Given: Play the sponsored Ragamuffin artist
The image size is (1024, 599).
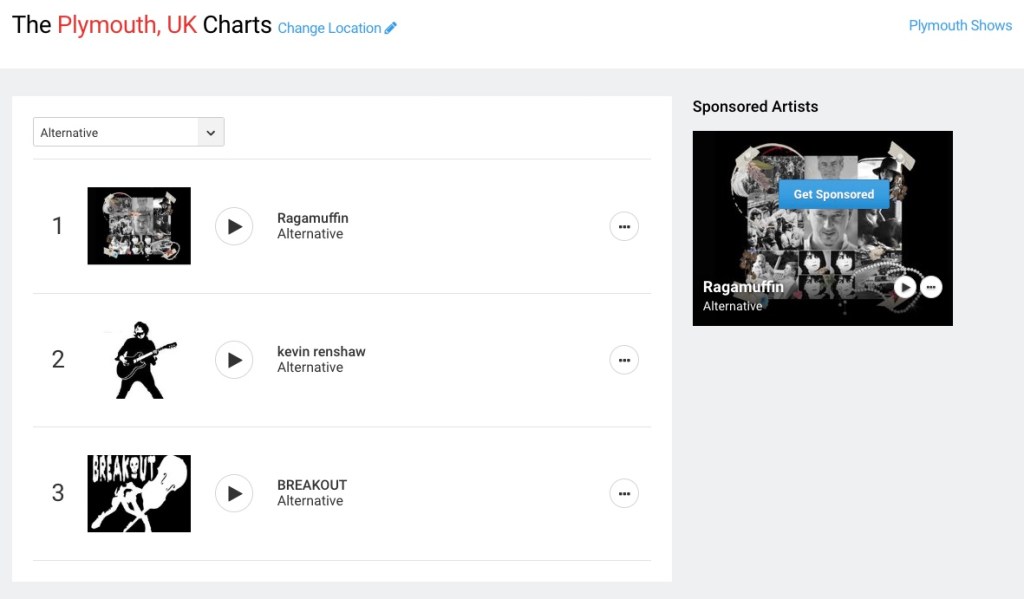Looking at the screenshot, I should (904, 287).
